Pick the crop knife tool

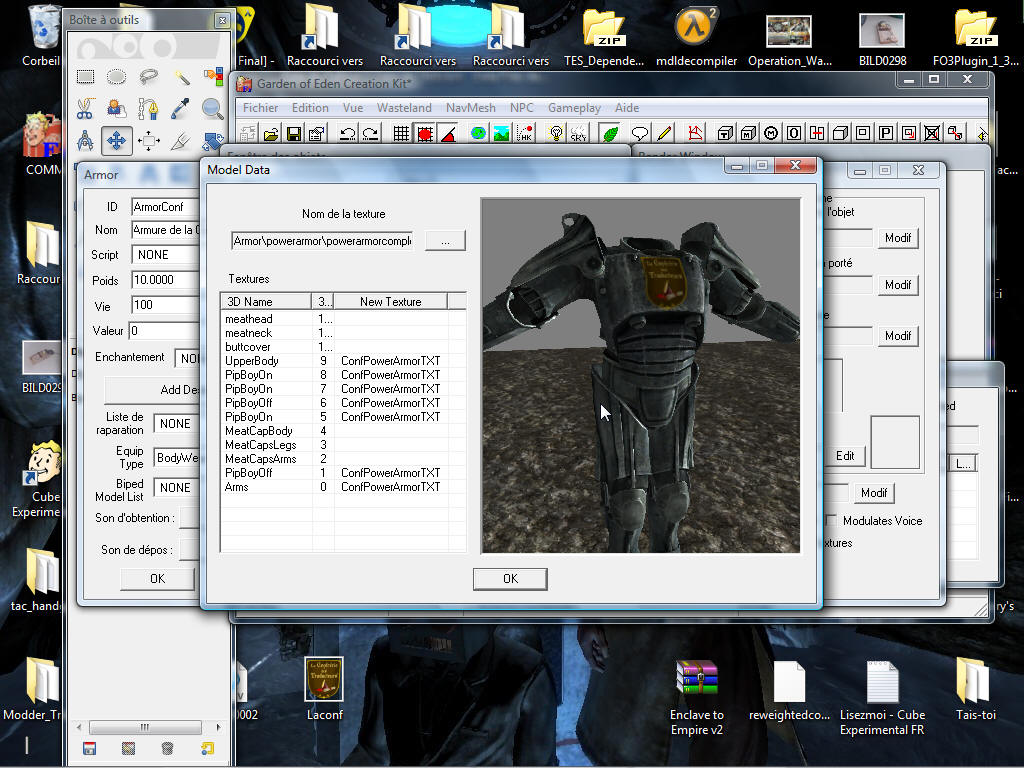point(181,140)
